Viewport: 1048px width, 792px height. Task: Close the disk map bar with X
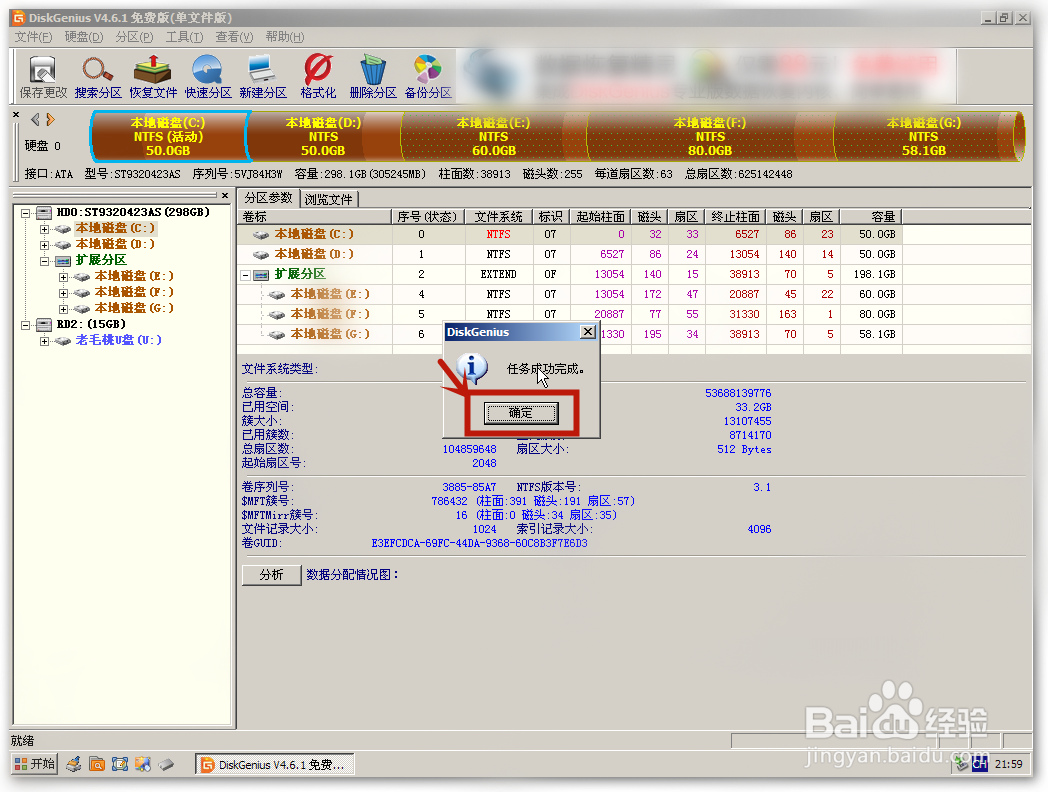pyautogui.click(x=16, y=115)
